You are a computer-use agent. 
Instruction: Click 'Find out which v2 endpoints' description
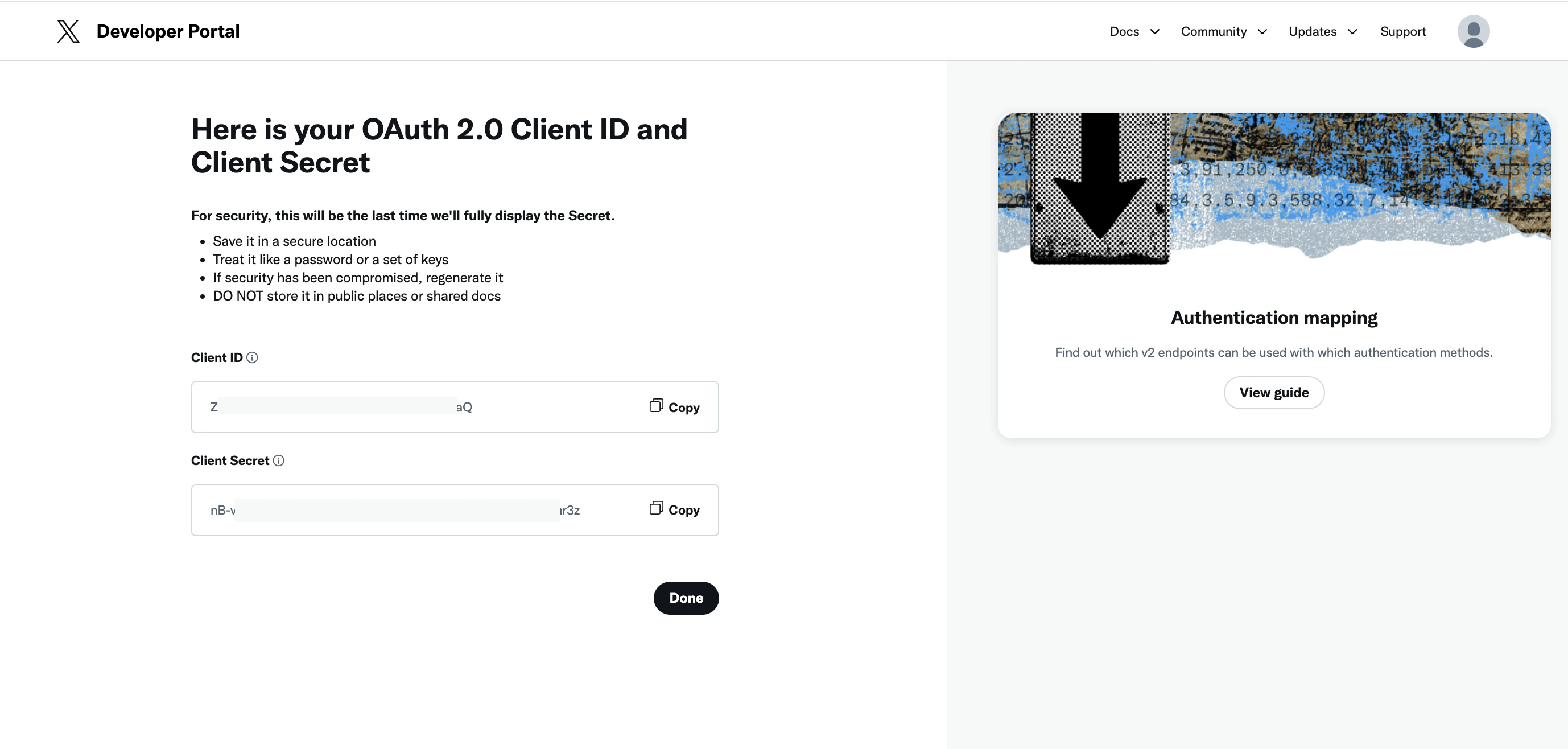point(1274,352)
